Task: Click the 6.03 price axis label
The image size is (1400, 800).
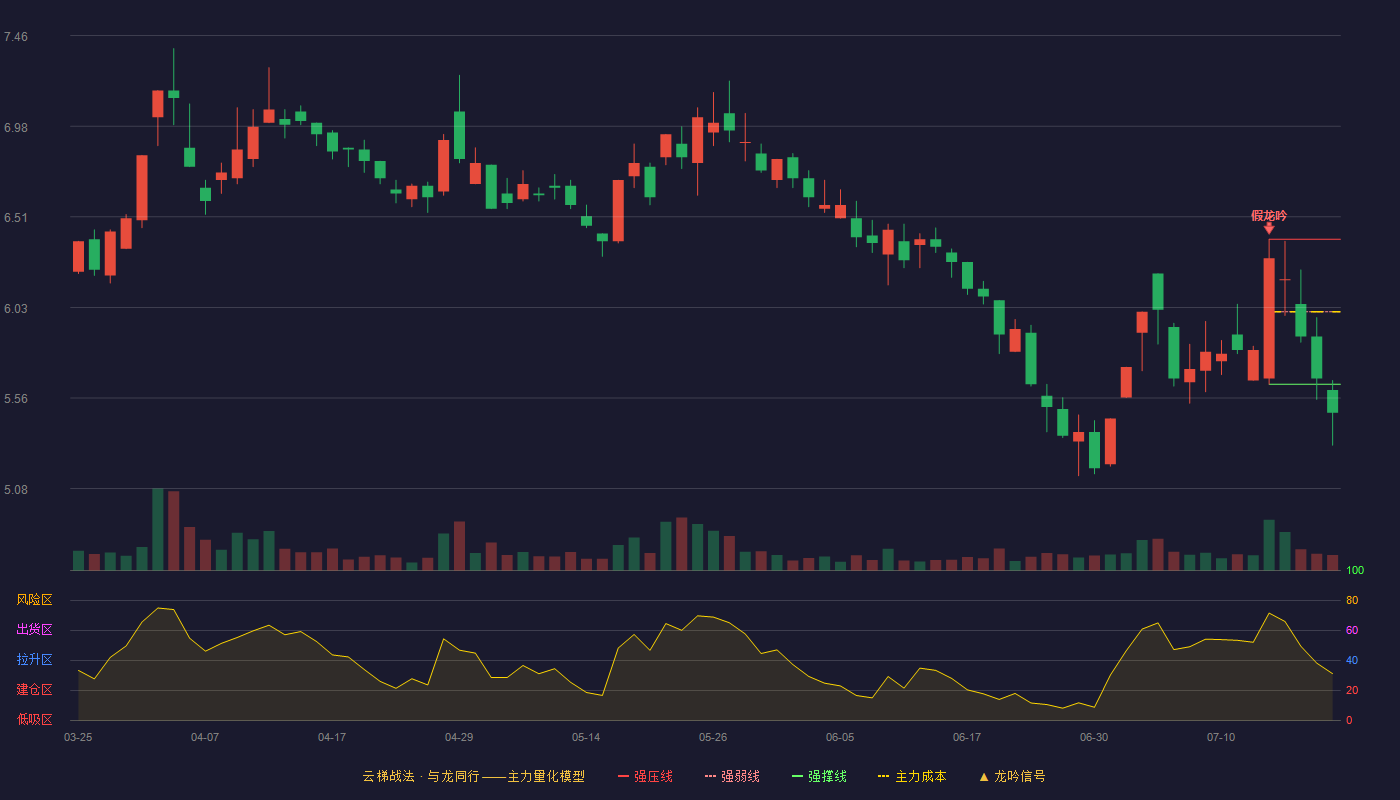Action: coord(16,309)
